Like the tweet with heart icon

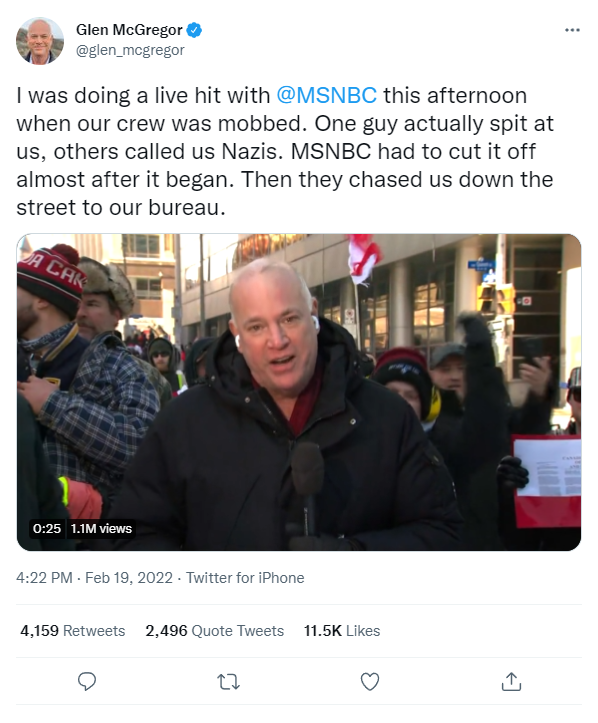[370, 682]
